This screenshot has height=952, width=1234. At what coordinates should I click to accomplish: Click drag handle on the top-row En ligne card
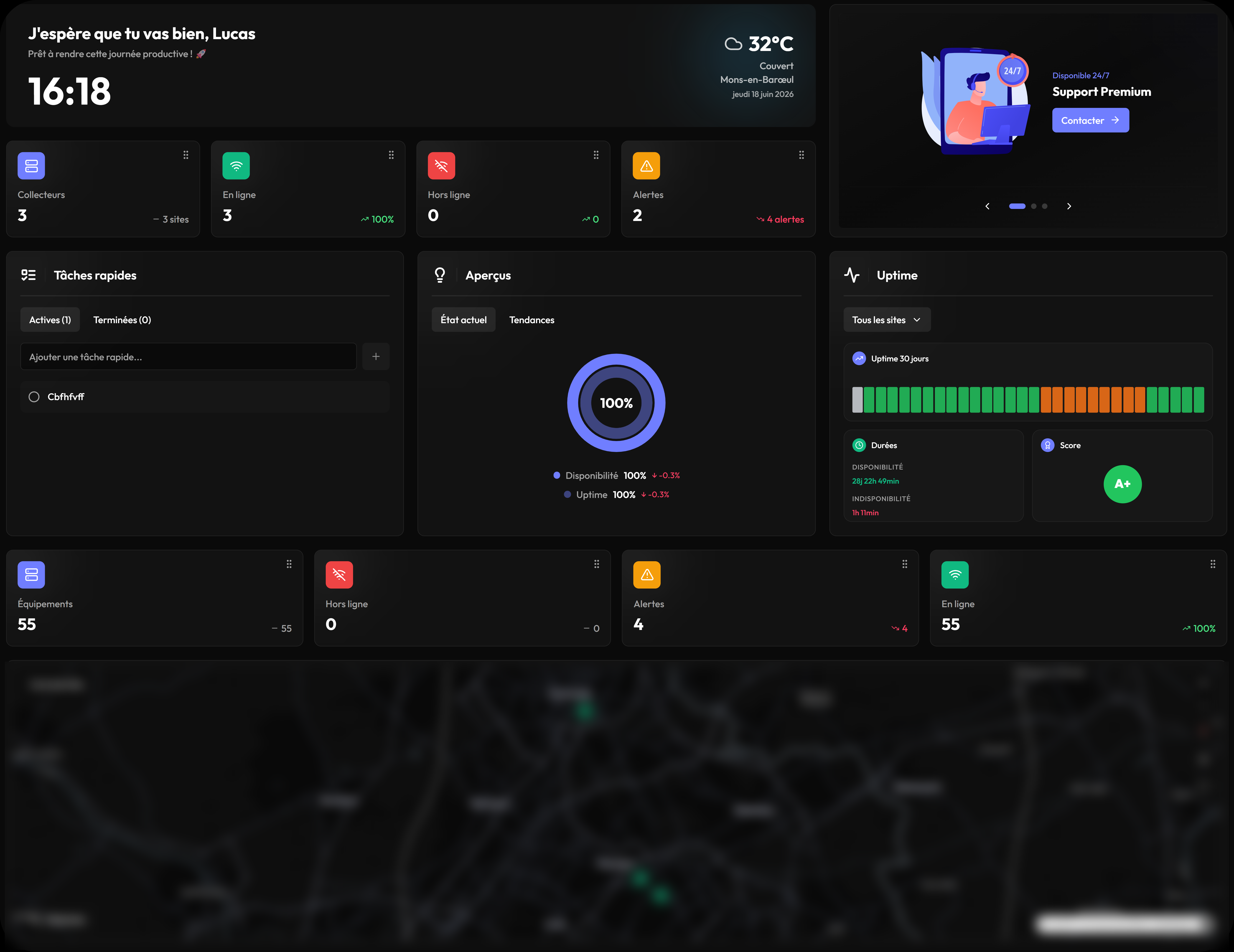tap(391, 155)
